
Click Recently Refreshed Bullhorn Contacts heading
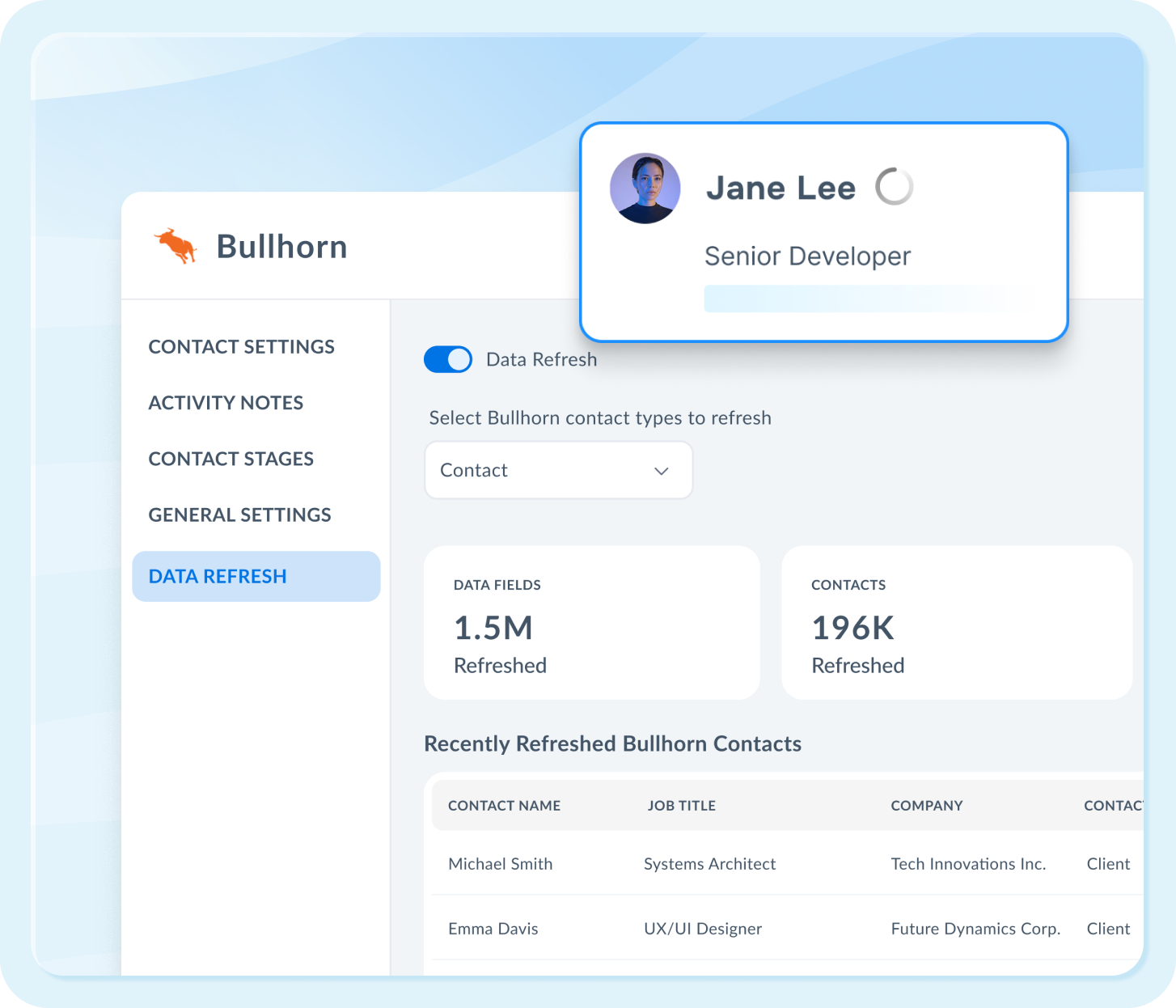tap(612, 743)
